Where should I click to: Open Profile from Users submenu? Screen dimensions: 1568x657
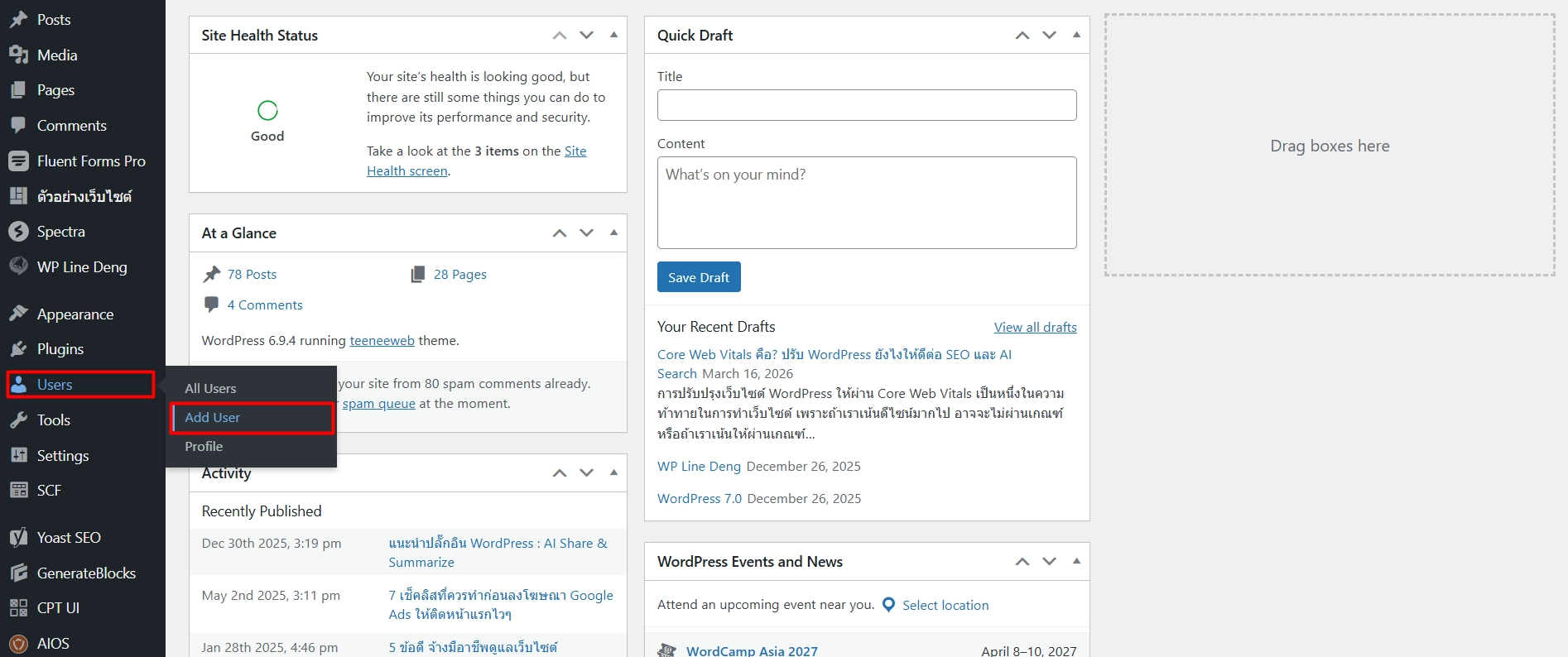(x=204, y=446)
